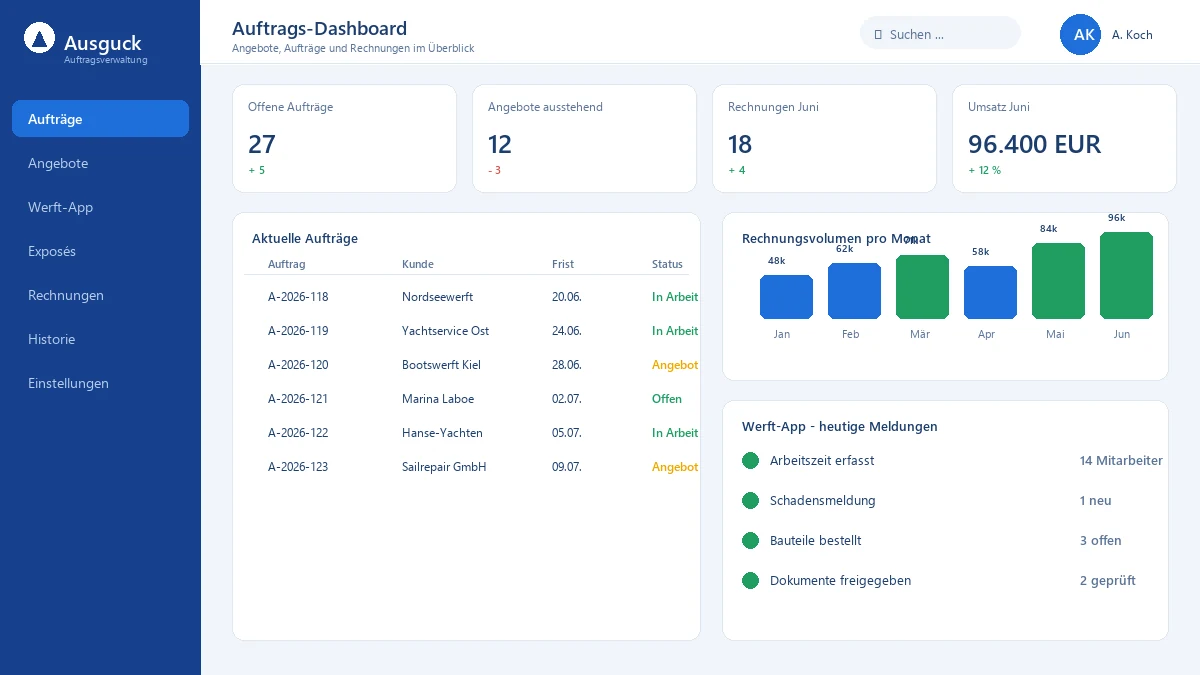Click the Kunde column header
The image size is (1200, 675).
pyautogui.click(x=418, y=265)
